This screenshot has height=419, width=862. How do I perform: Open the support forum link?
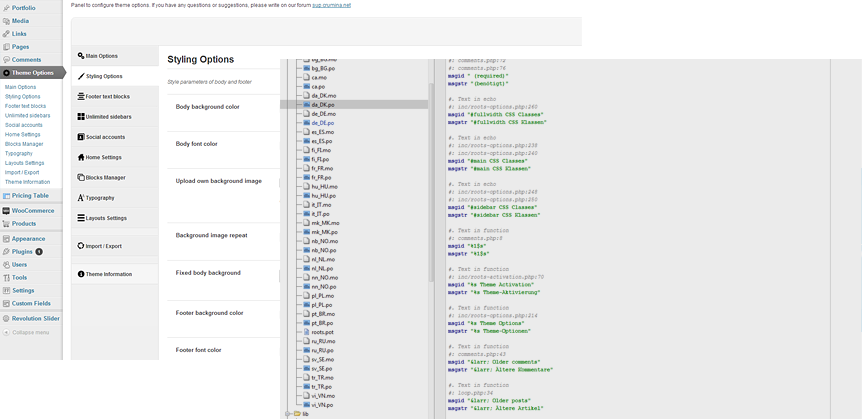click(325, 5)
